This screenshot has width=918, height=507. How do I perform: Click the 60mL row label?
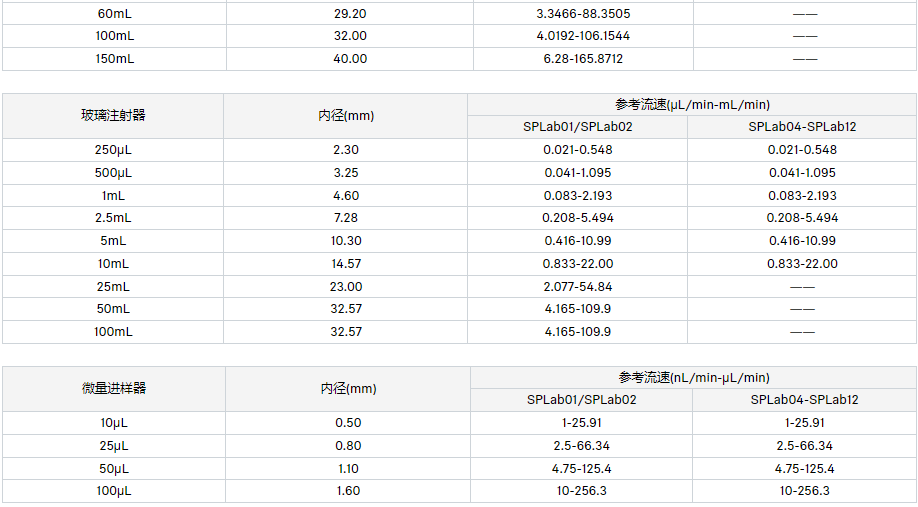(113, 13)
